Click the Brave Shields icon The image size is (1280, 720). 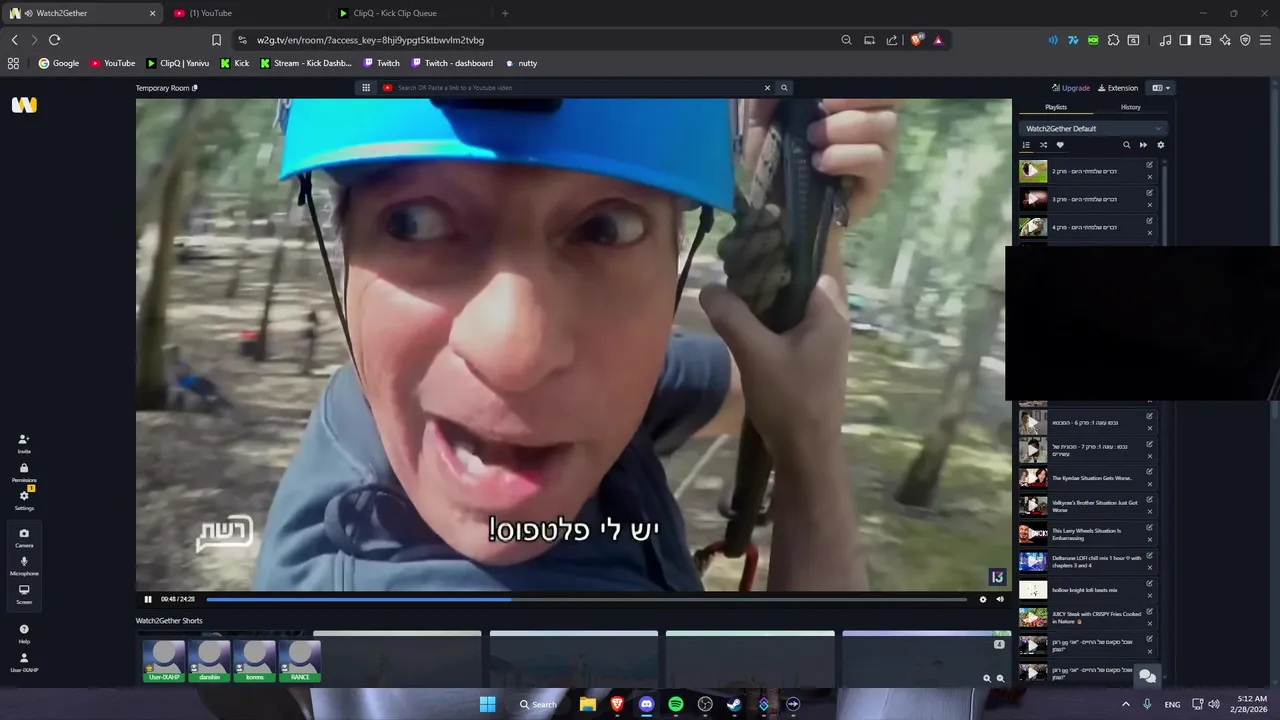917,40
